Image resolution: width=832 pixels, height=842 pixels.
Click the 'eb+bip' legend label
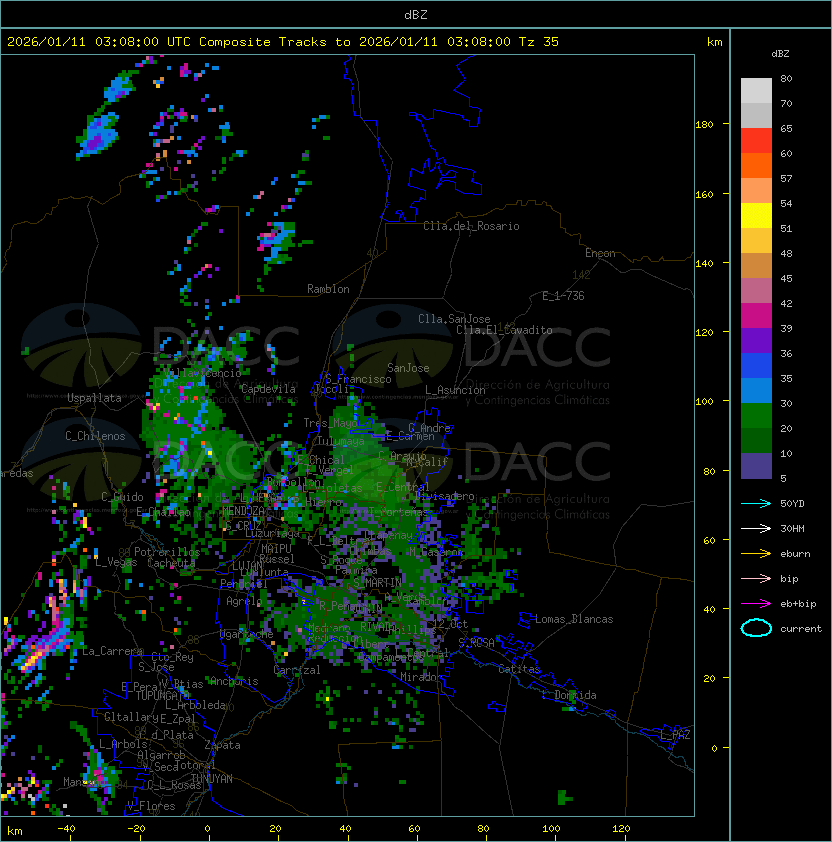(x=798, y=604)
